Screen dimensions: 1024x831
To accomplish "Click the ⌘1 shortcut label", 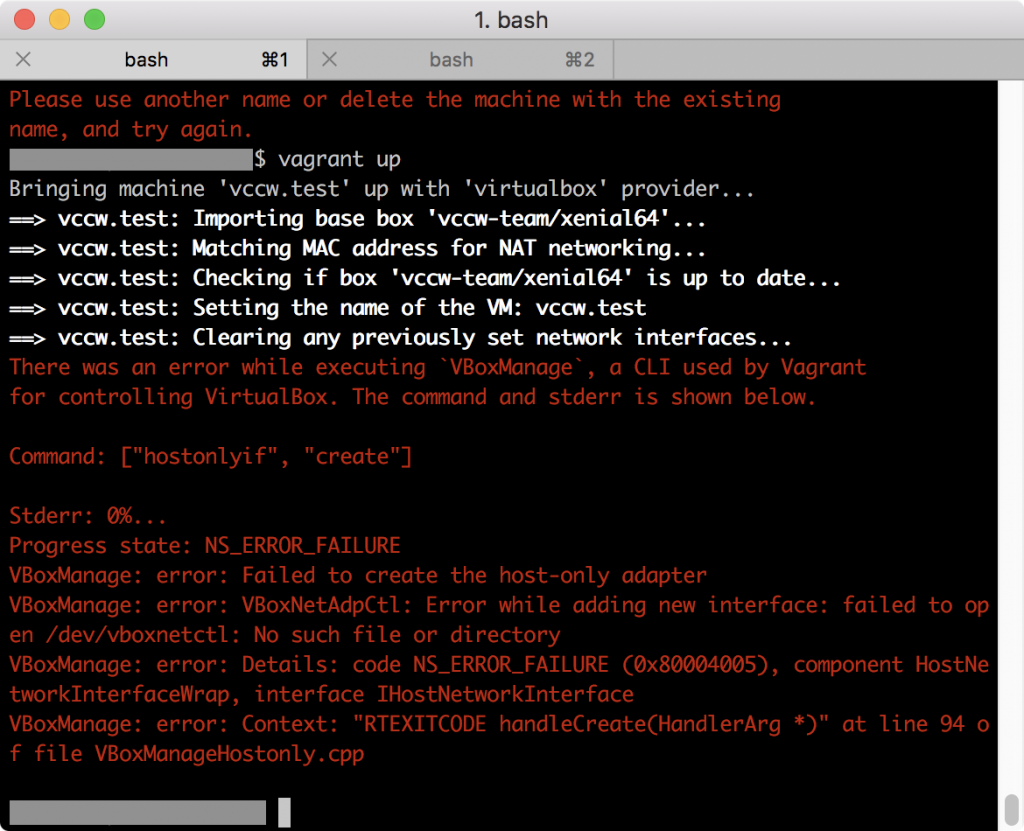I will coord(275,60).
